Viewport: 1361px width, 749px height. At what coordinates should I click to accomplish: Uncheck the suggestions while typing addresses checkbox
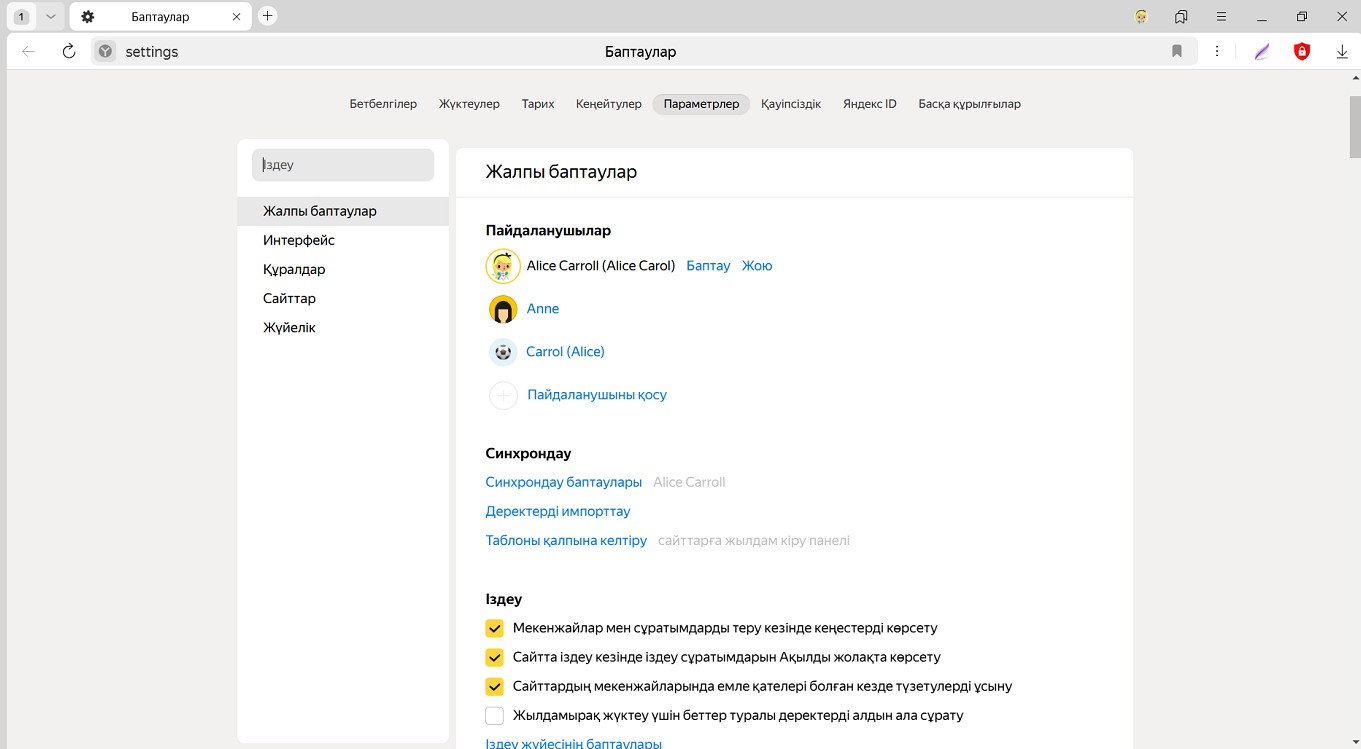[494, 629]
